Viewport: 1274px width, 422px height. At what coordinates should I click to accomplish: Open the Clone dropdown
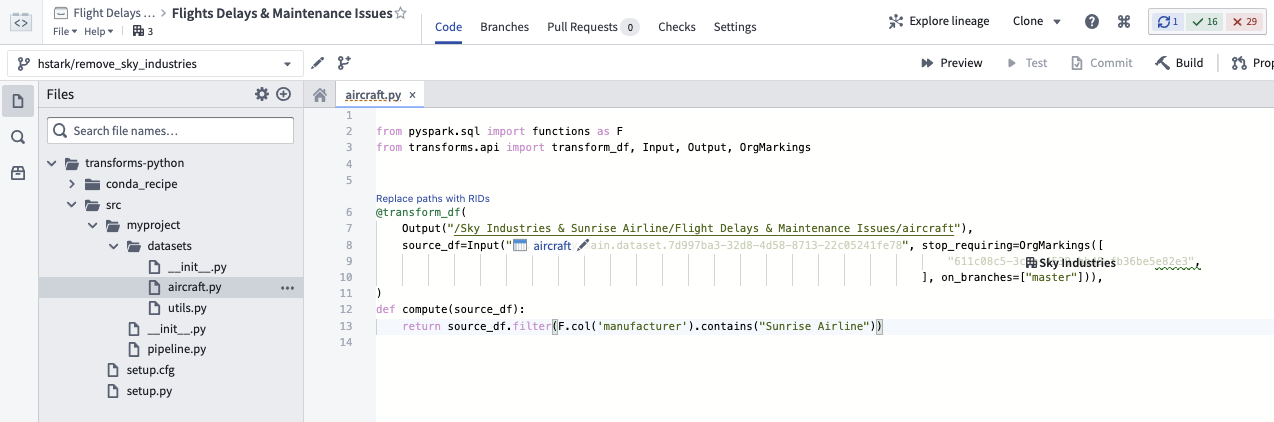coord(1036,21)
